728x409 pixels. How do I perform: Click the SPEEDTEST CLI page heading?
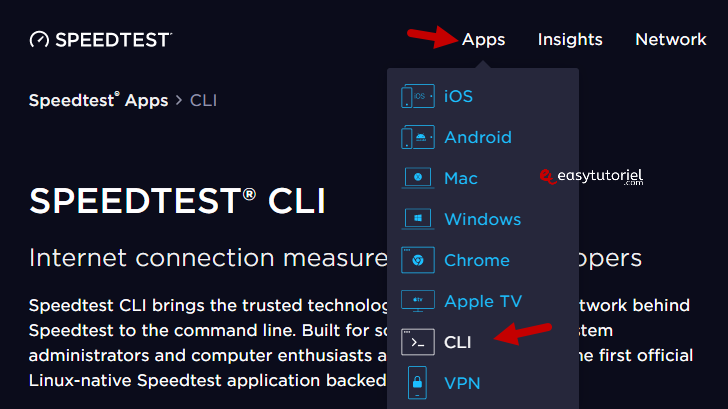(x=177, y=201)
